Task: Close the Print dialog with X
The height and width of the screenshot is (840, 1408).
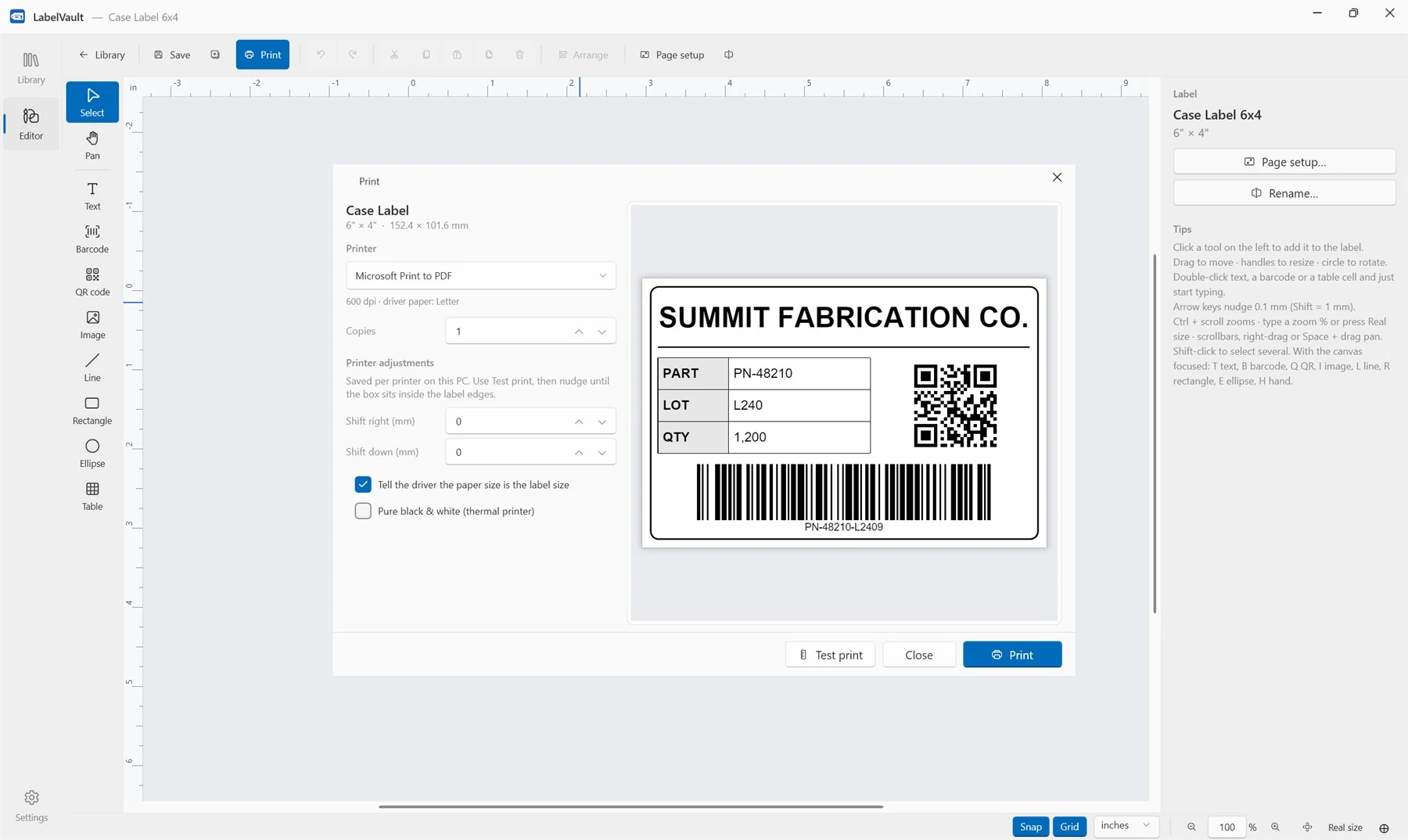Action: 1057,178
